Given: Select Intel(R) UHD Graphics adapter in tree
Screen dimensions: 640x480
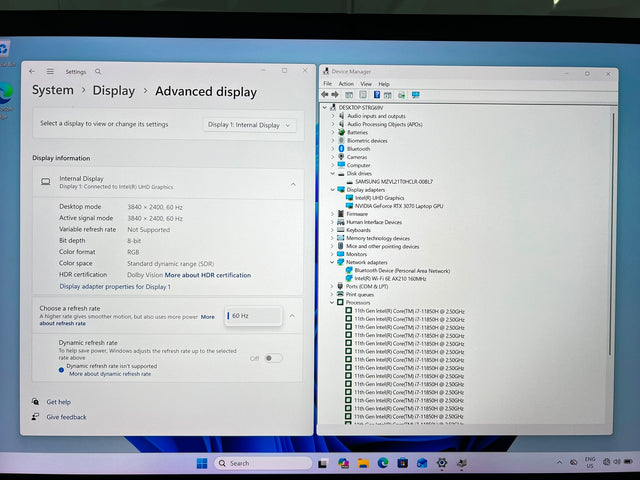Looking at the screenshot, I should tap(379, 198).
